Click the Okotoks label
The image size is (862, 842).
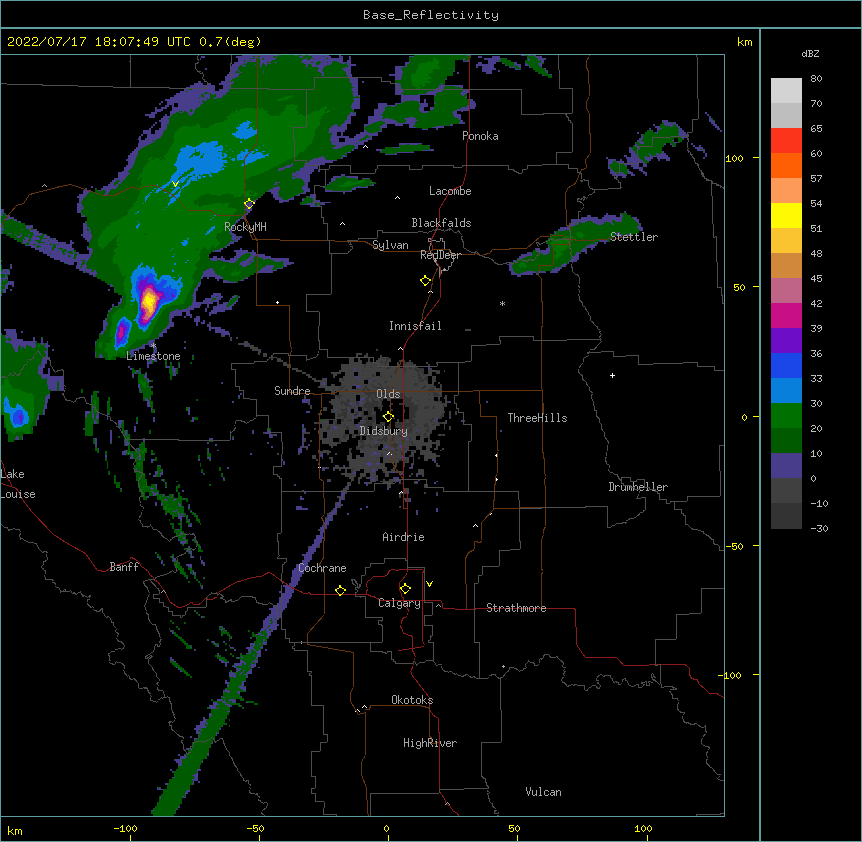[412, 700]
